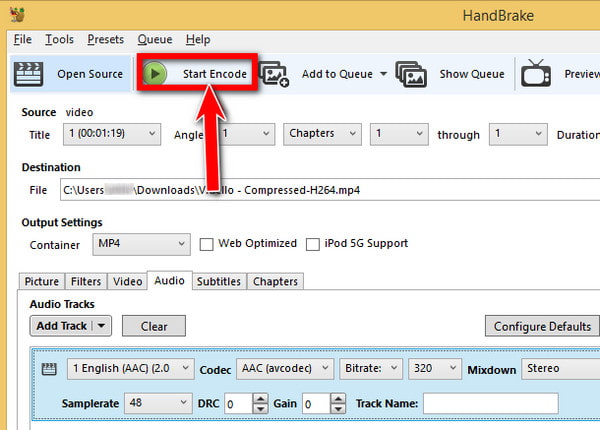Click the 'Audio Tracks' heading

pos(62,304)
